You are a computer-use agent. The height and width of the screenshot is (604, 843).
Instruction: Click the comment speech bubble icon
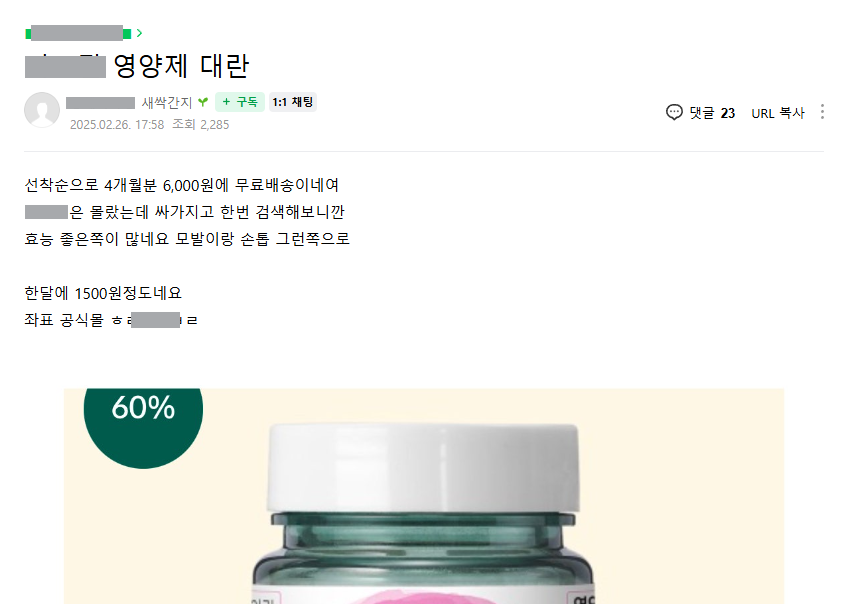click(x=674, y=112)
